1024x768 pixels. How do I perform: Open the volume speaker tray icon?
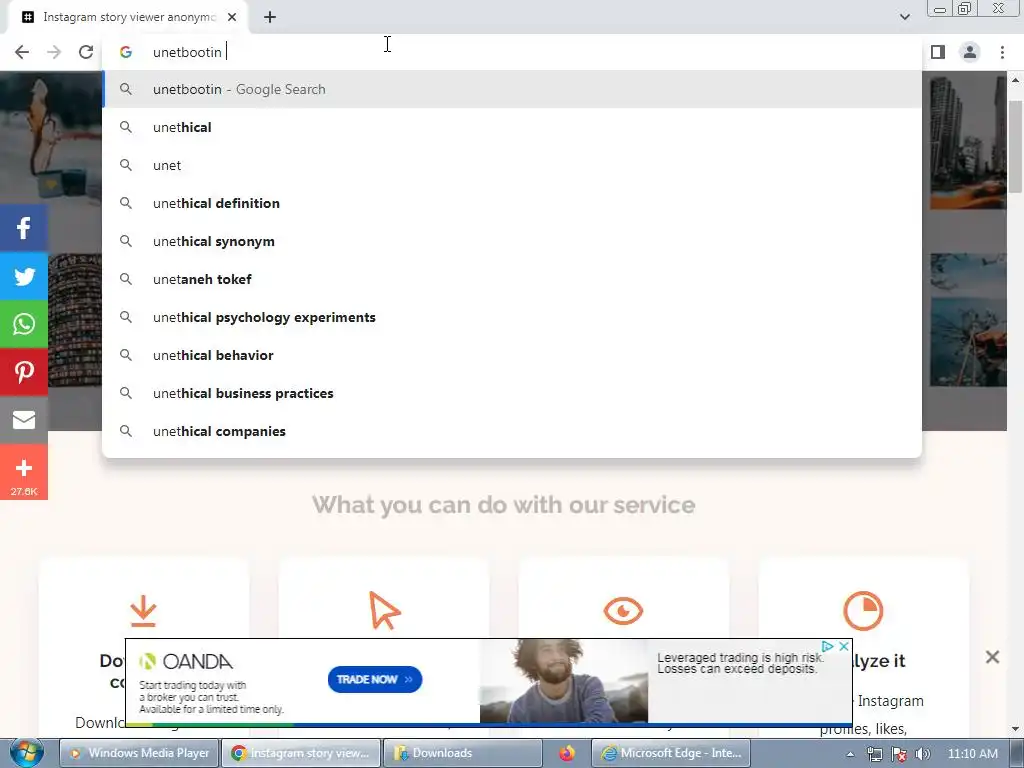(x=923, y=754)
